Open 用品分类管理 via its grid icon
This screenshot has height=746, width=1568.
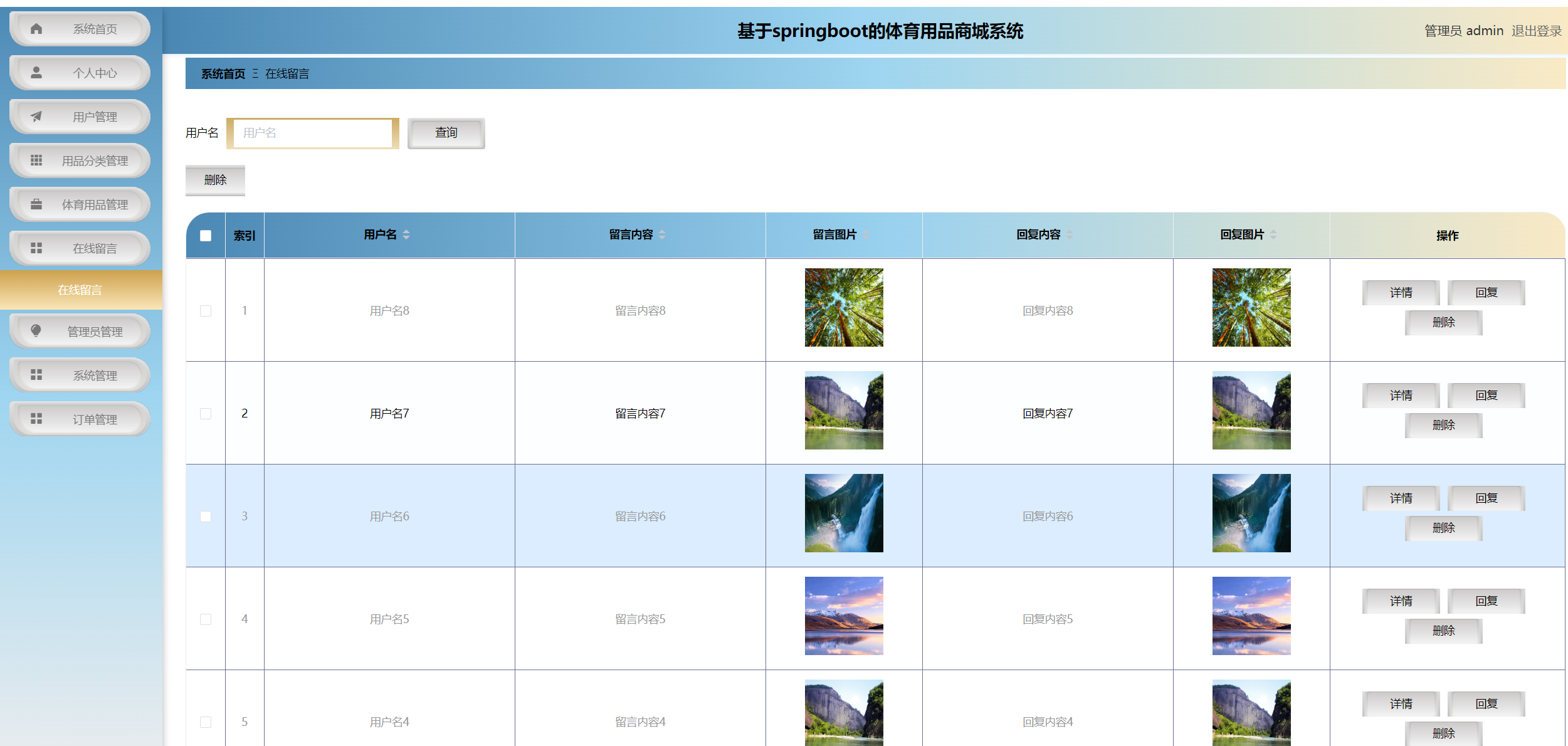point(36,160)
